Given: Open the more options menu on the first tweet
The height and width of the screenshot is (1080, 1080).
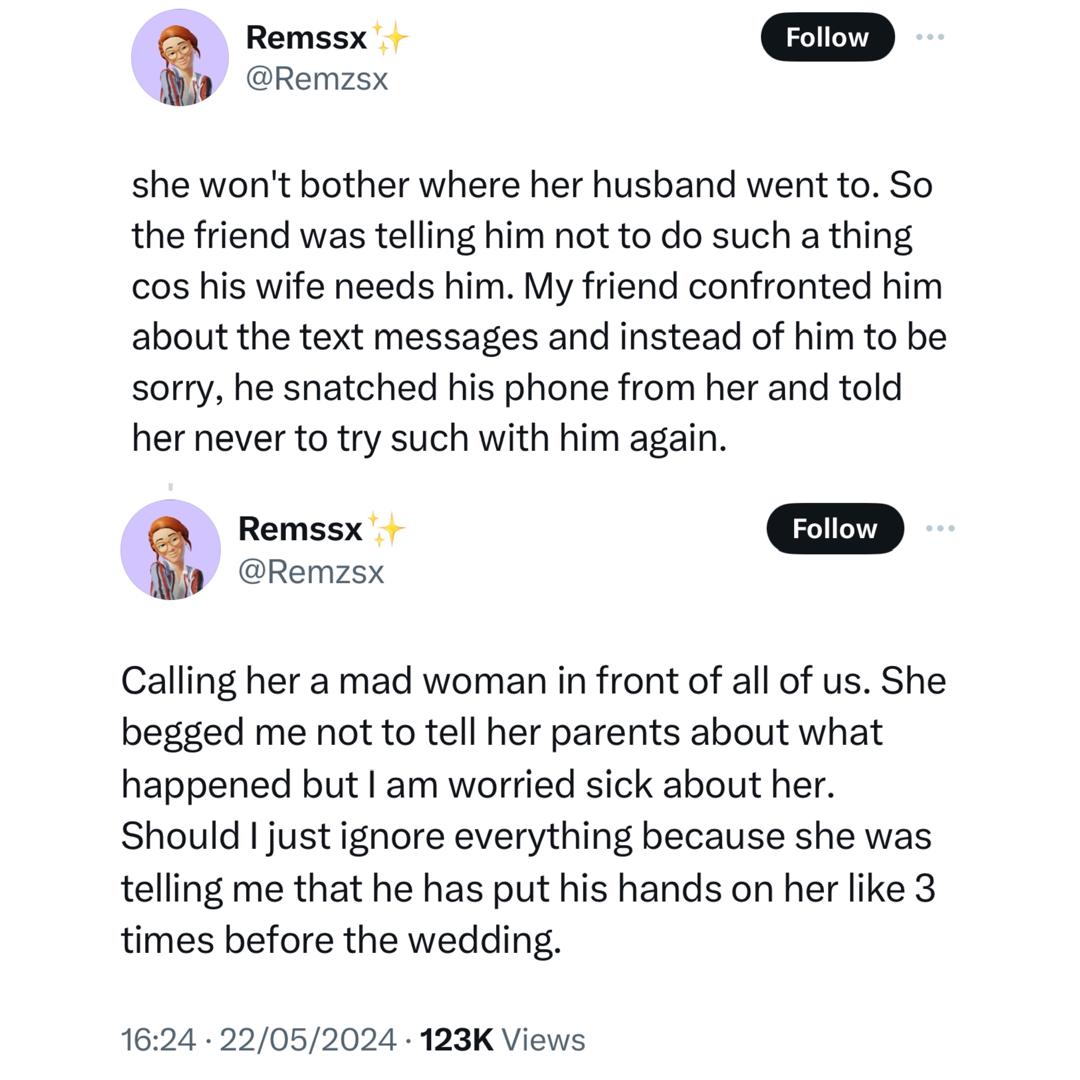Looking at the screenshot, I should pos(929,36).
